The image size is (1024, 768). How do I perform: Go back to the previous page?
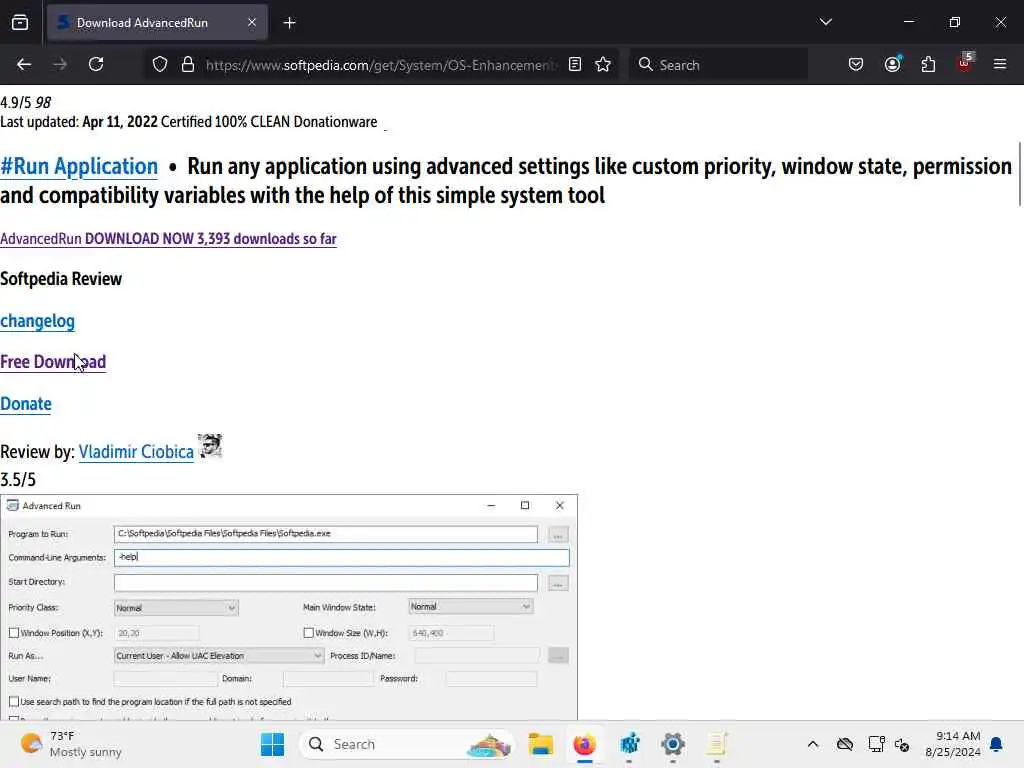point(24,64)
